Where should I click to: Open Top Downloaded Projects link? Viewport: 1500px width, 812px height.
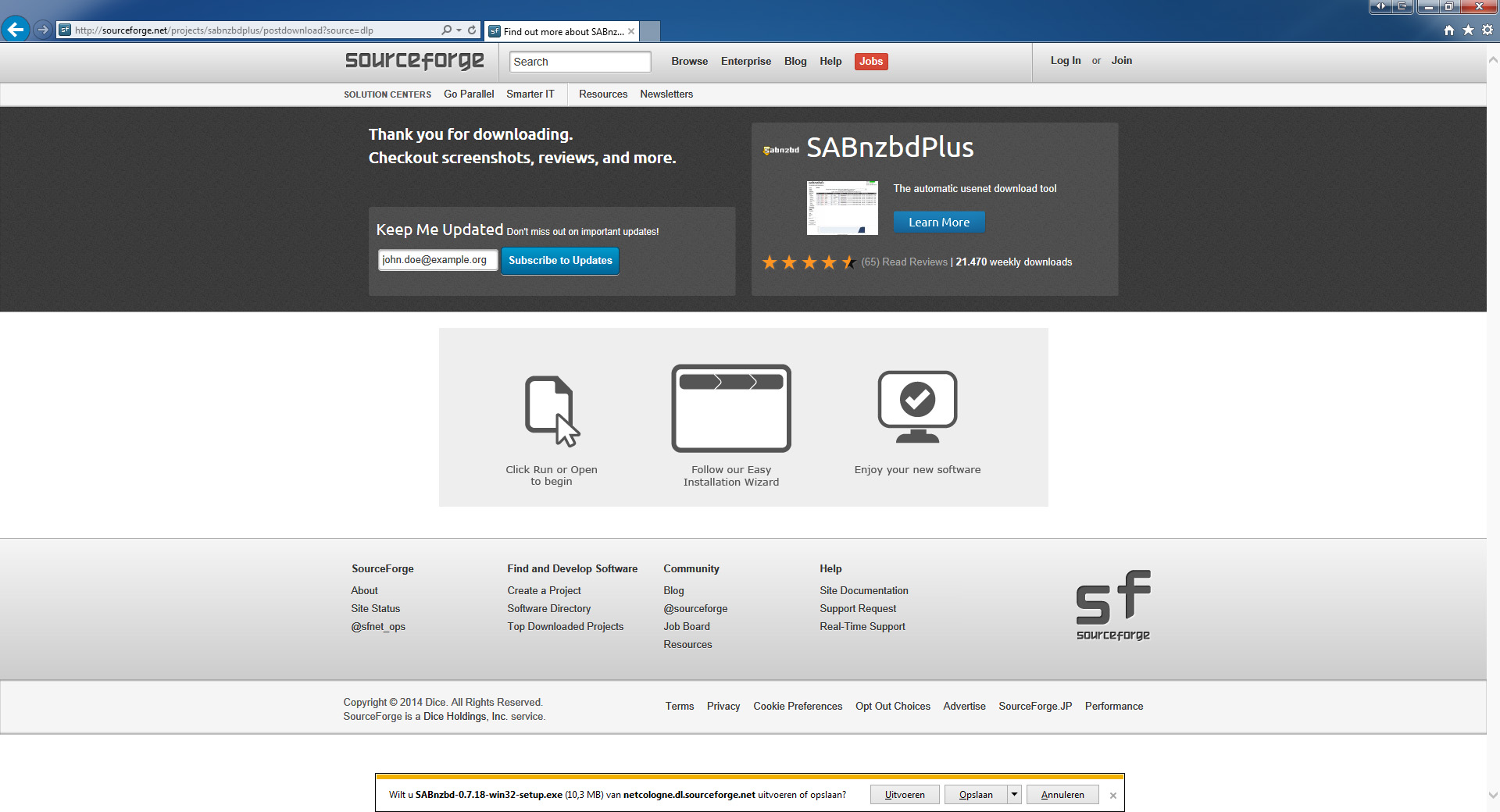coord(565,626)
